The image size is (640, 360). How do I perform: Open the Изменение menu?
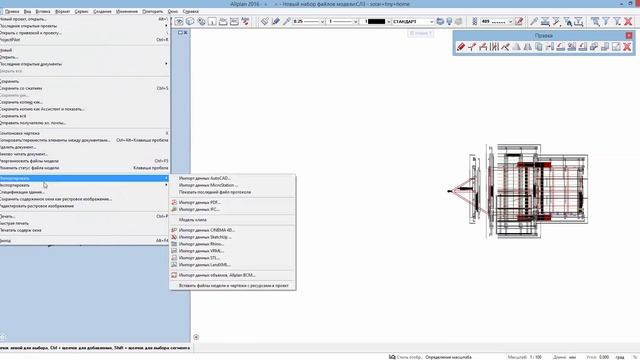(127, 11)
